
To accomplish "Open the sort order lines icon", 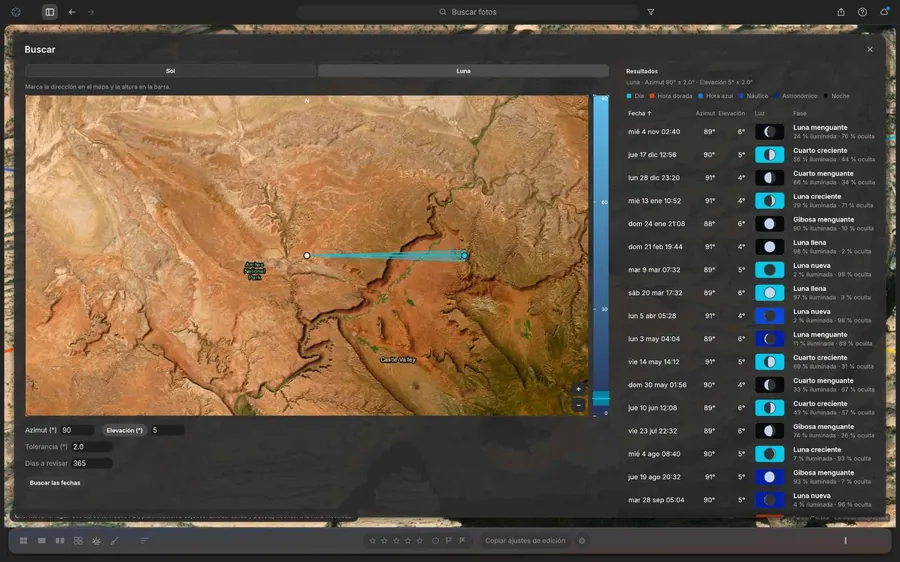I will (144, 541).
